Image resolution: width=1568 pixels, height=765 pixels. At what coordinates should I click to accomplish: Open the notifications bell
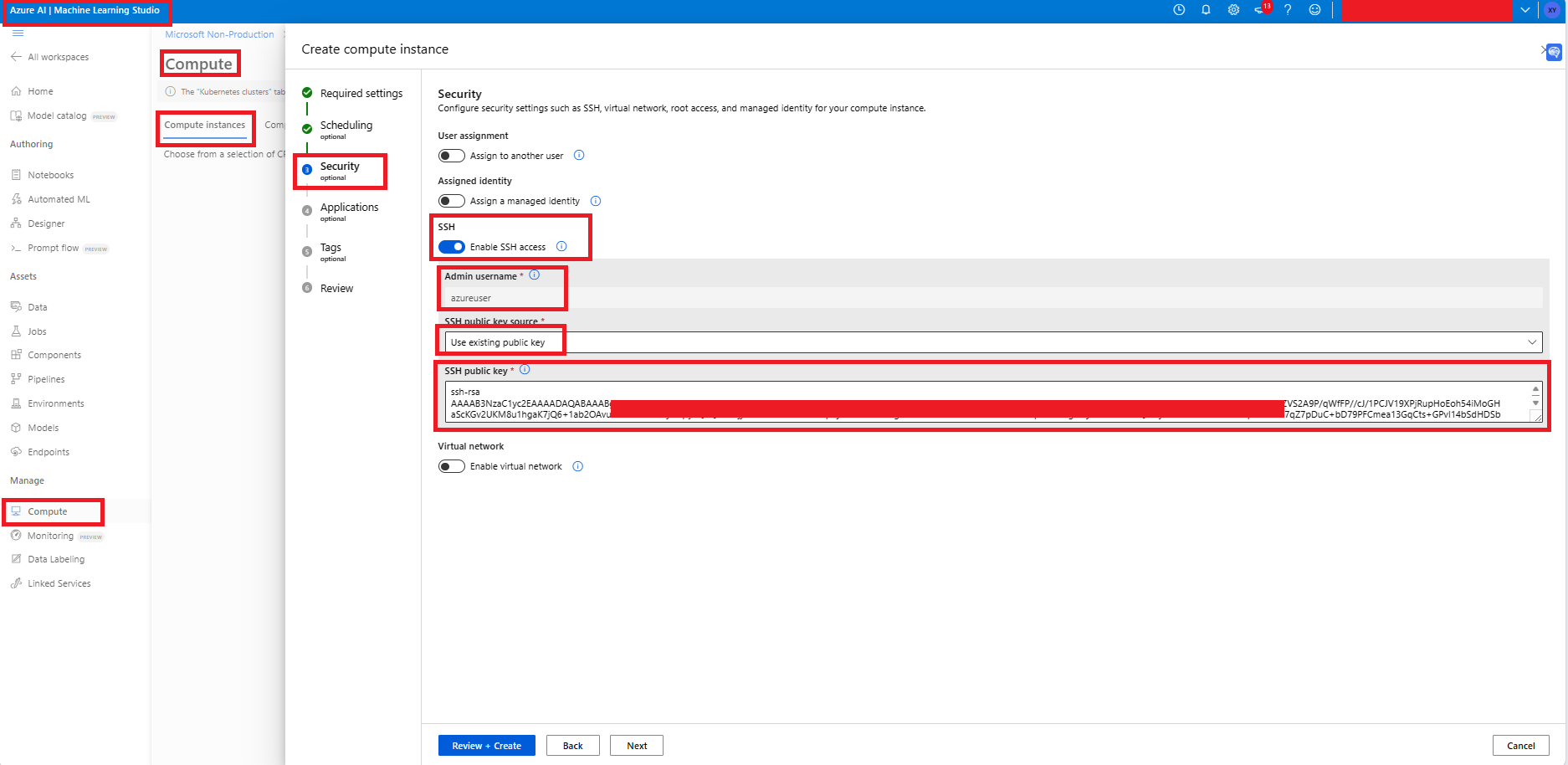(x=1206, y=9)
